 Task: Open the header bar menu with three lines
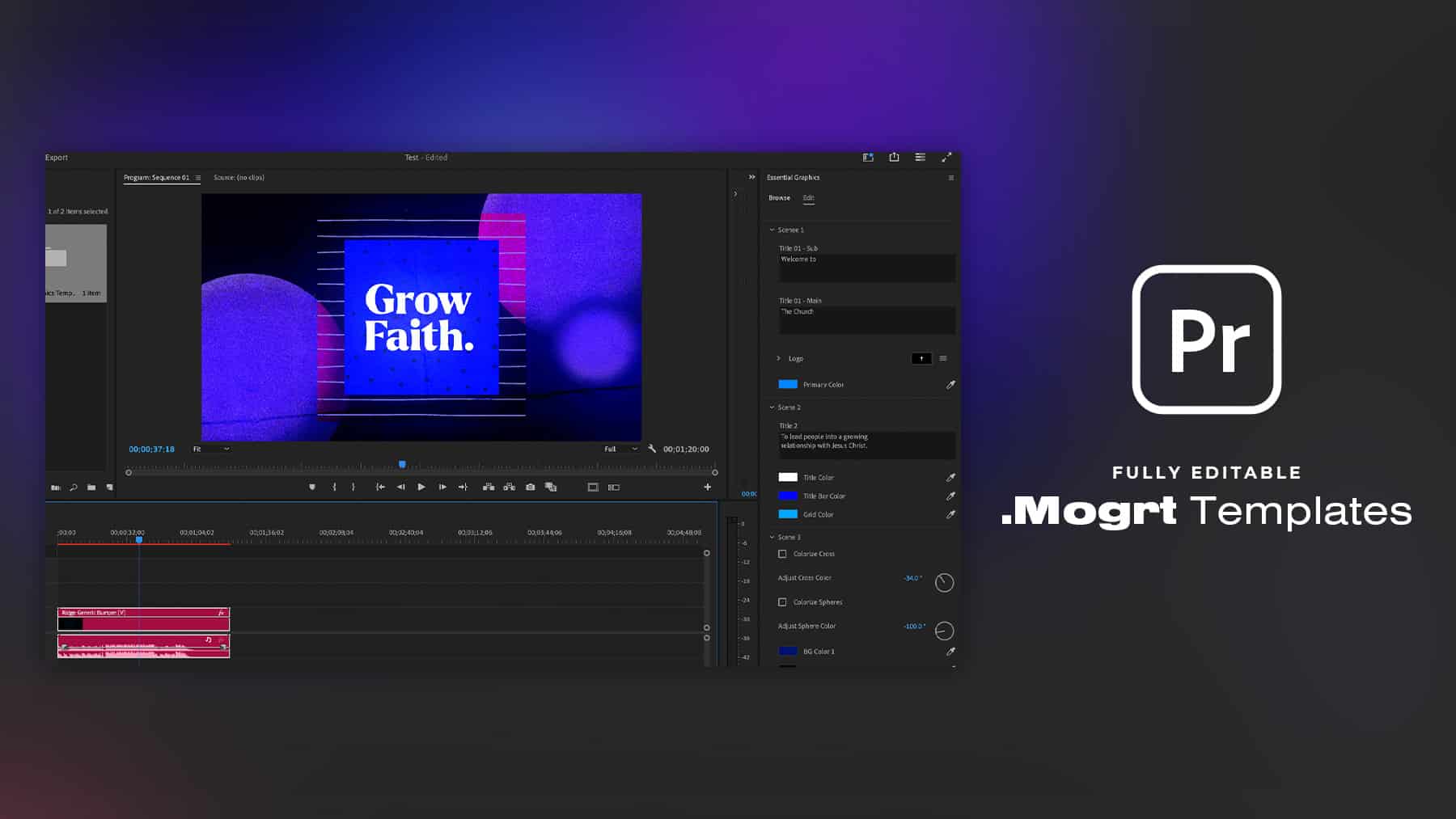(921, 157)
